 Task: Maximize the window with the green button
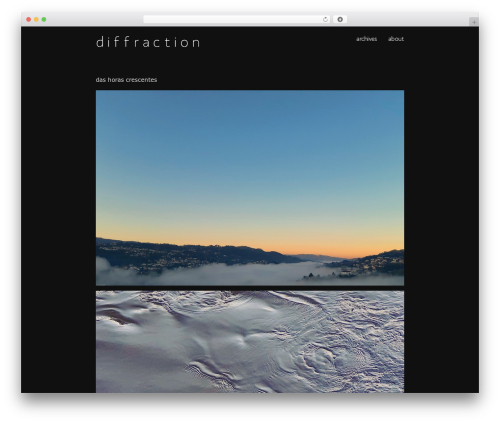[44, 20]
